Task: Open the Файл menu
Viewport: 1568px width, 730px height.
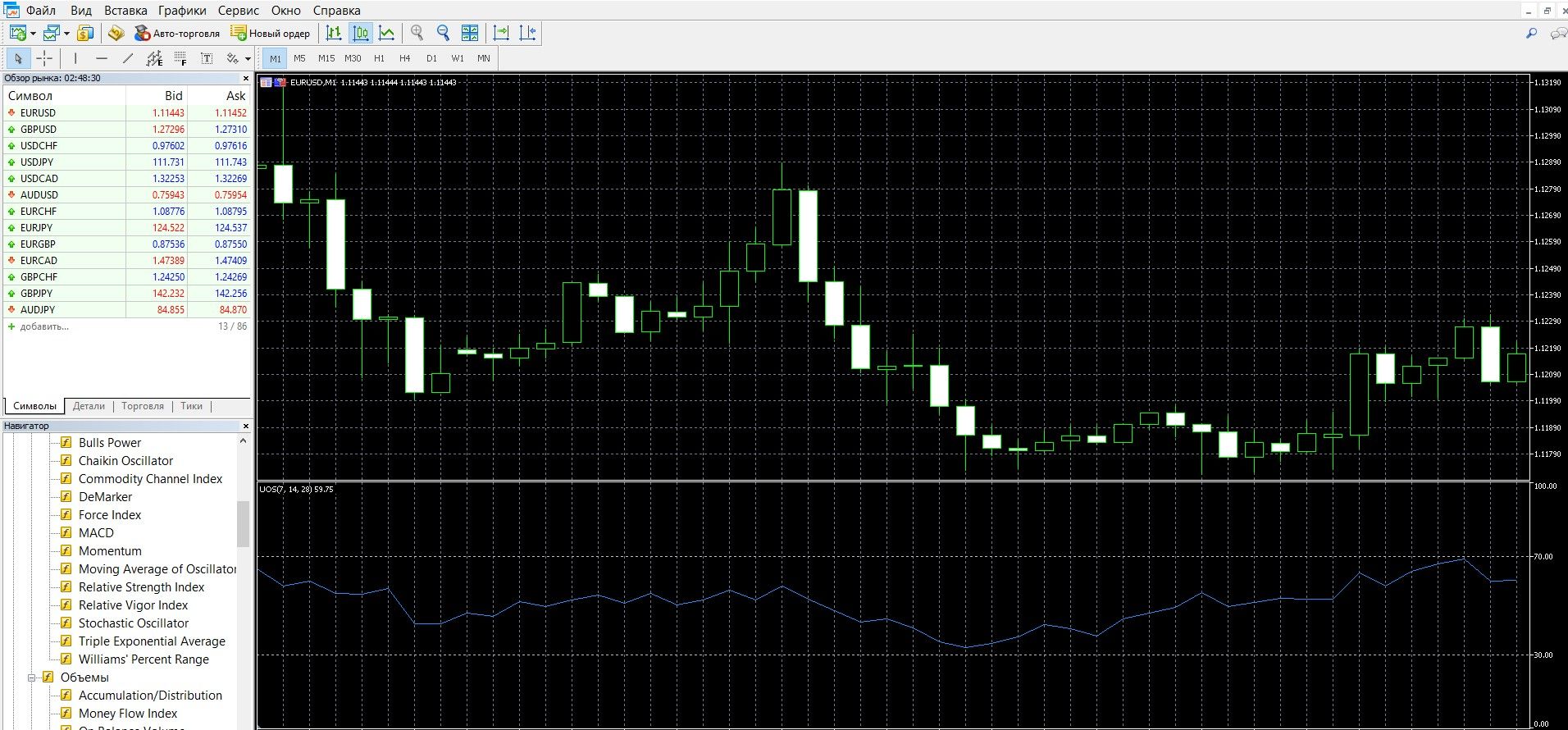Action: pos(41,11)
